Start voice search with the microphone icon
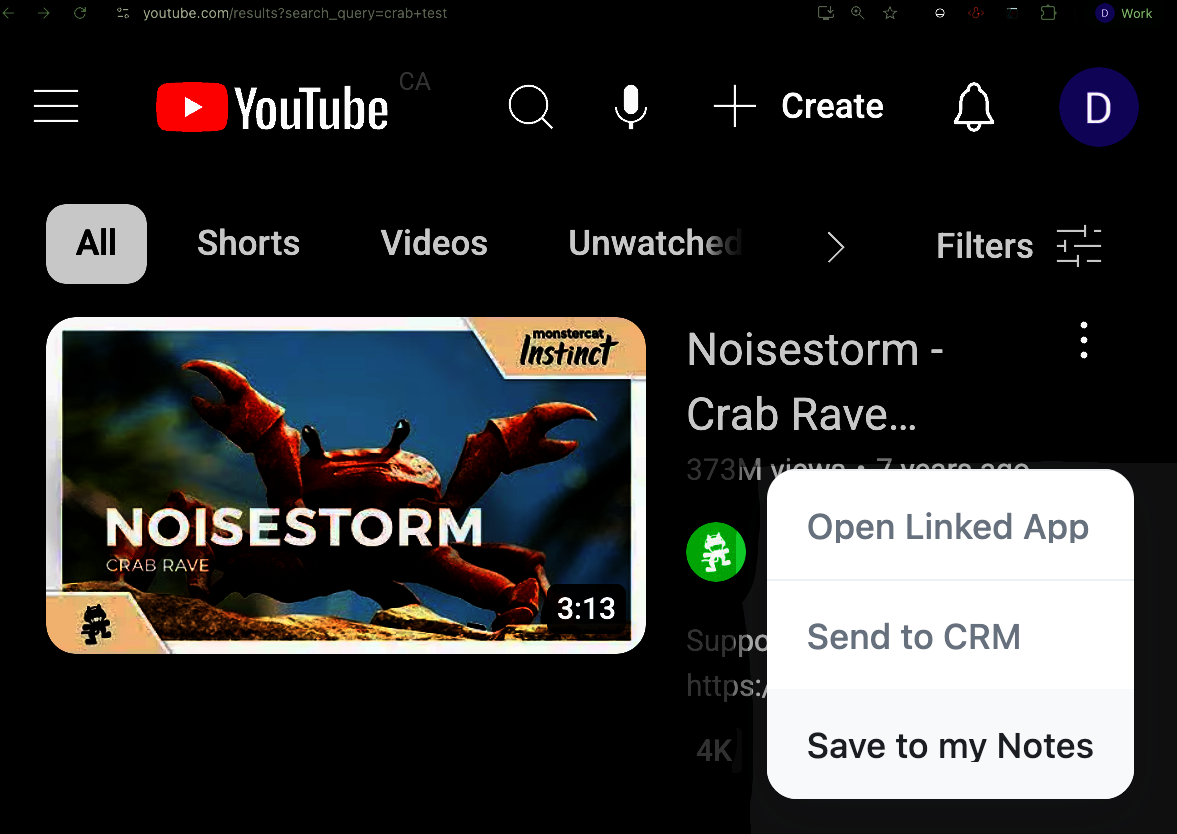The image size is (1177, 834). [x=631, y=107]
